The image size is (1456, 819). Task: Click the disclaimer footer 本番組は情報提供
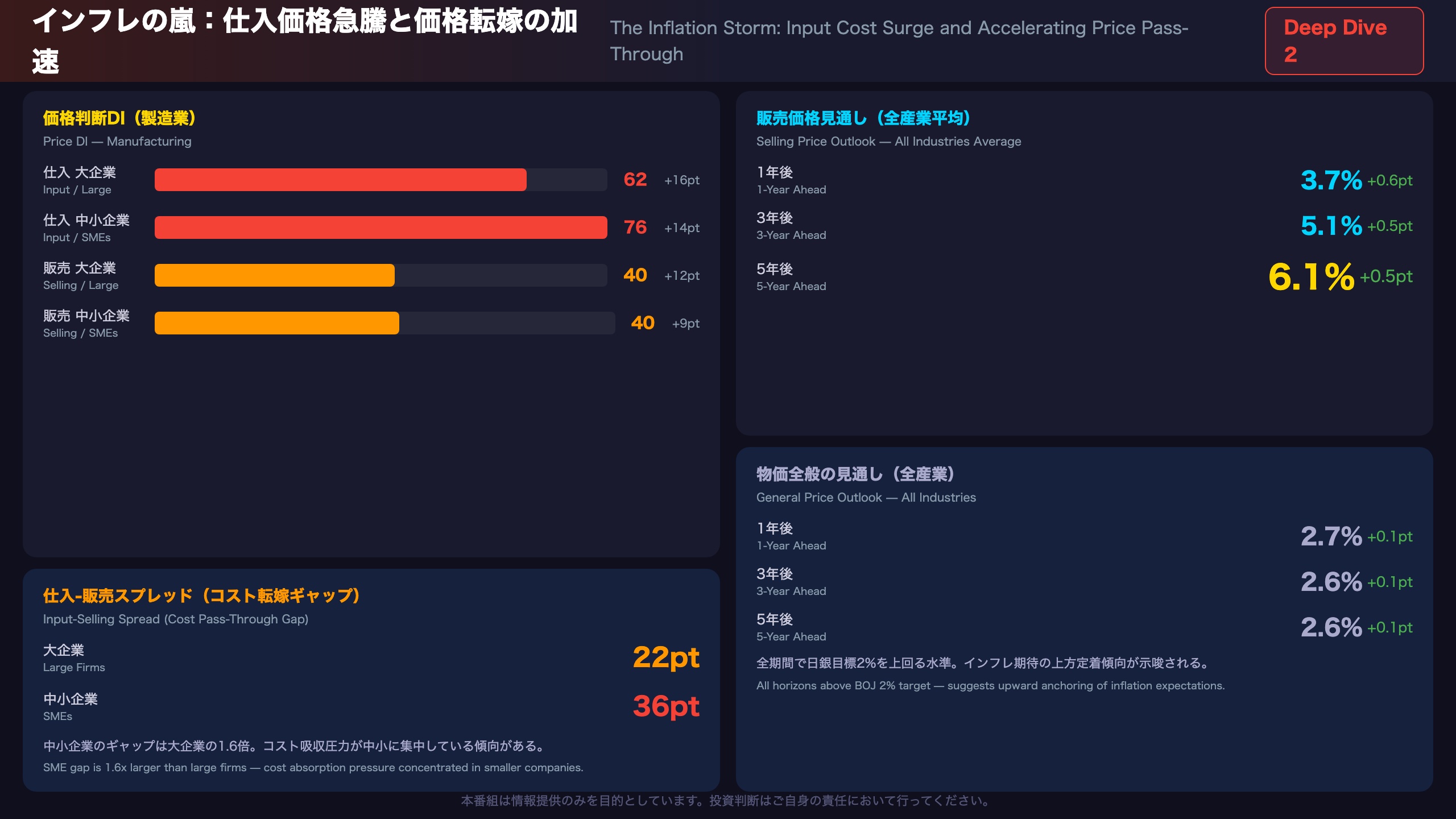click(727, 801)
